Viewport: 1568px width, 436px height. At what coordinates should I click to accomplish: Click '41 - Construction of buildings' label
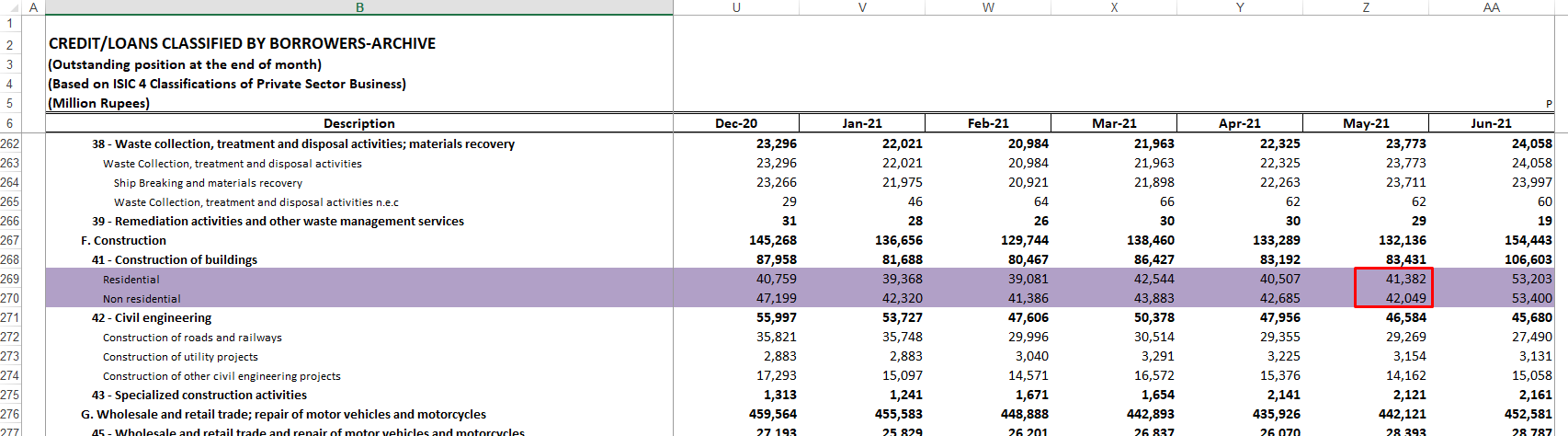[x=175, y=259]
